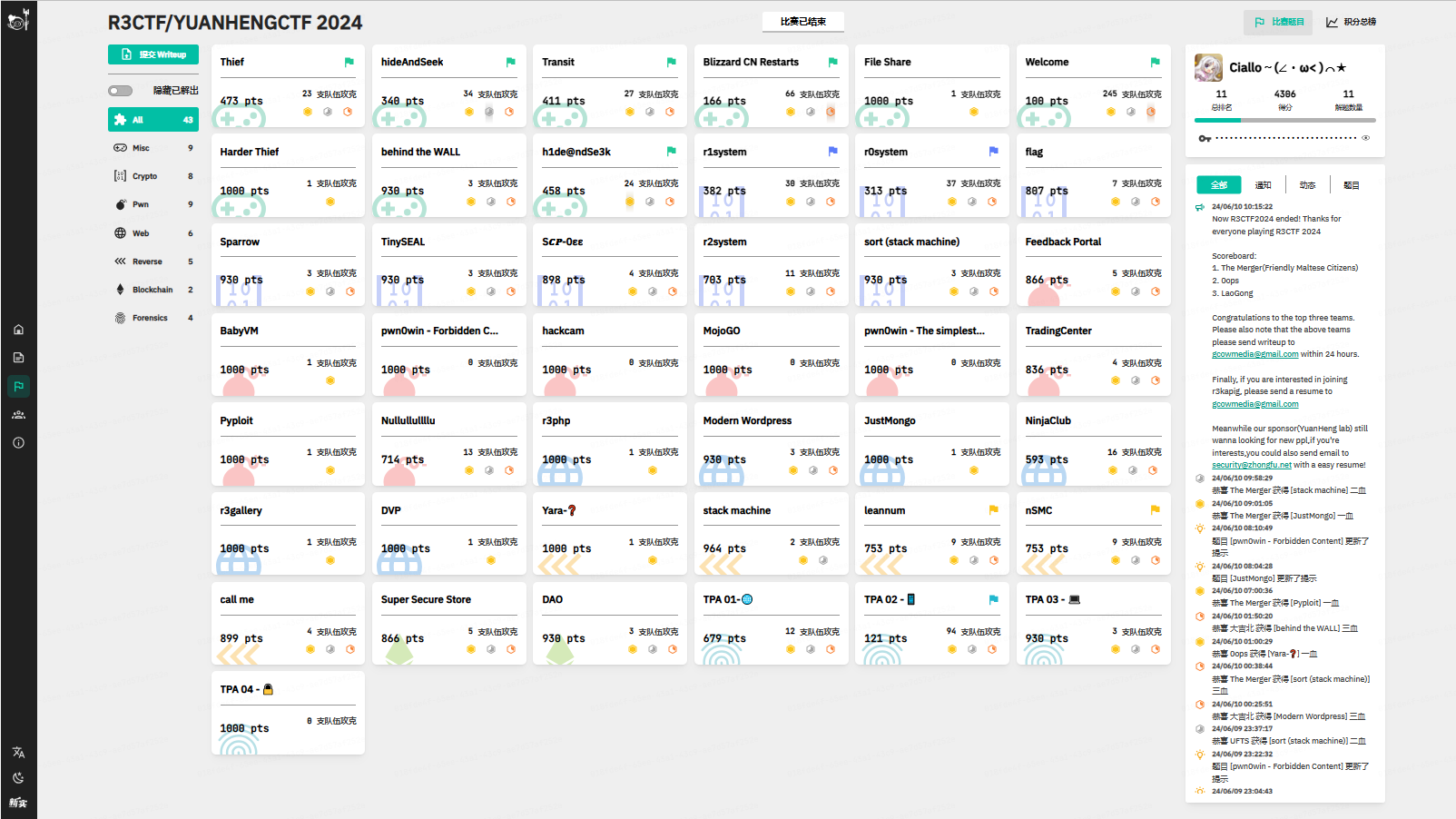
Task: Reveal the team token with eye icon
Action: pos(1365,138)
